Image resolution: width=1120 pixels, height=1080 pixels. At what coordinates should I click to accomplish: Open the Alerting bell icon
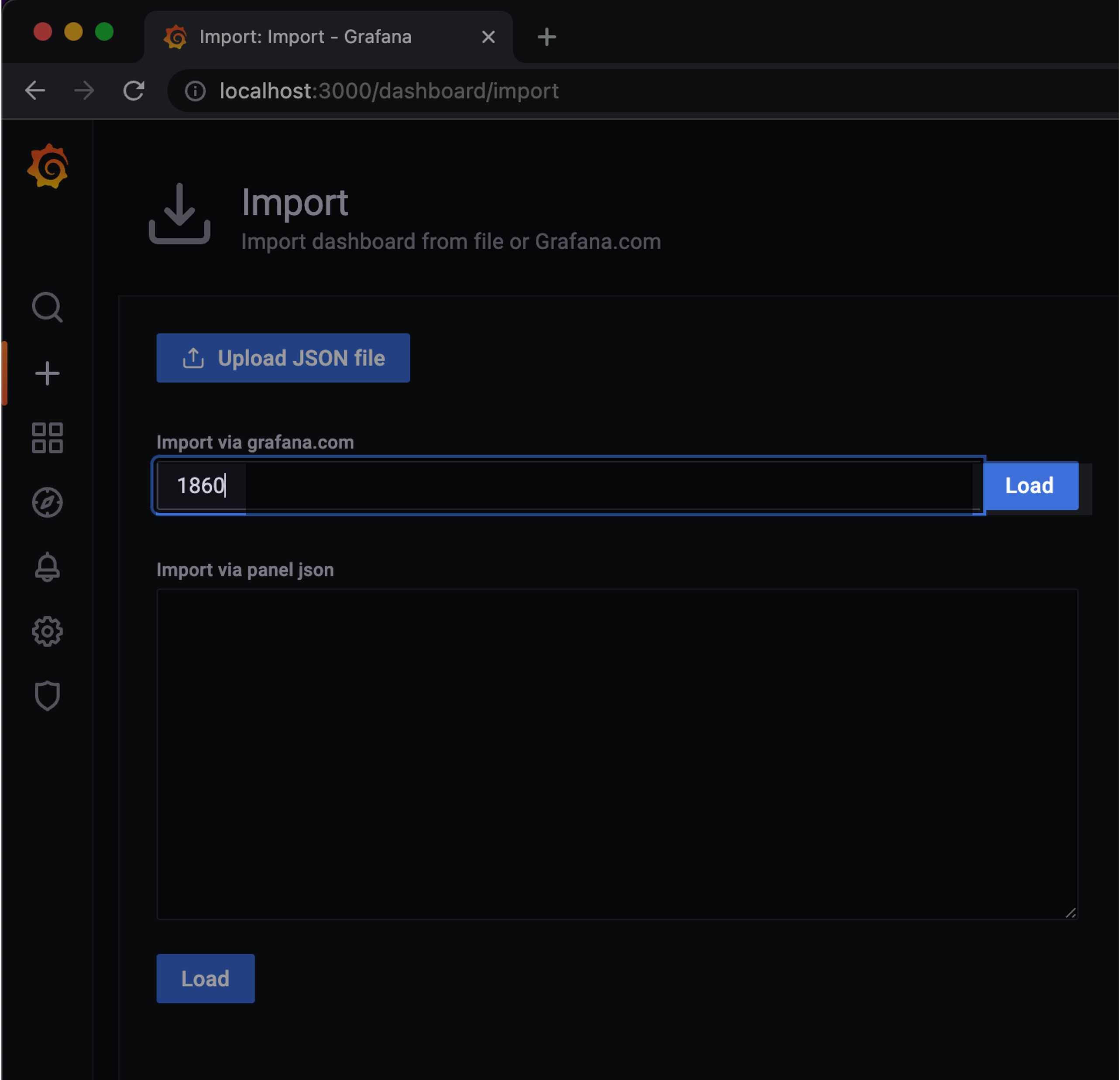click(47, 567)
